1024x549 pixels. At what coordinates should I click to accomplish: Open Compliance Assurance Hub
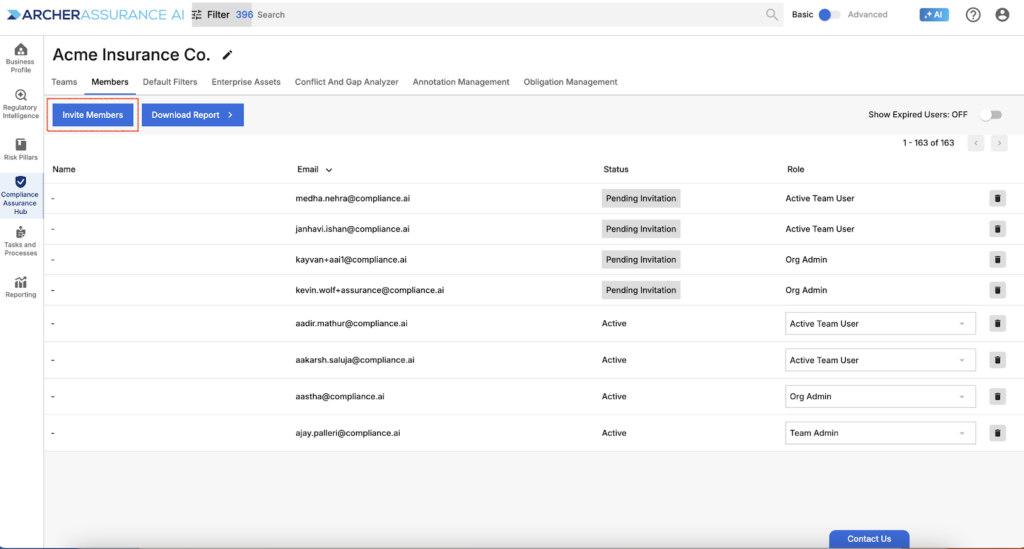coord(20,195)
